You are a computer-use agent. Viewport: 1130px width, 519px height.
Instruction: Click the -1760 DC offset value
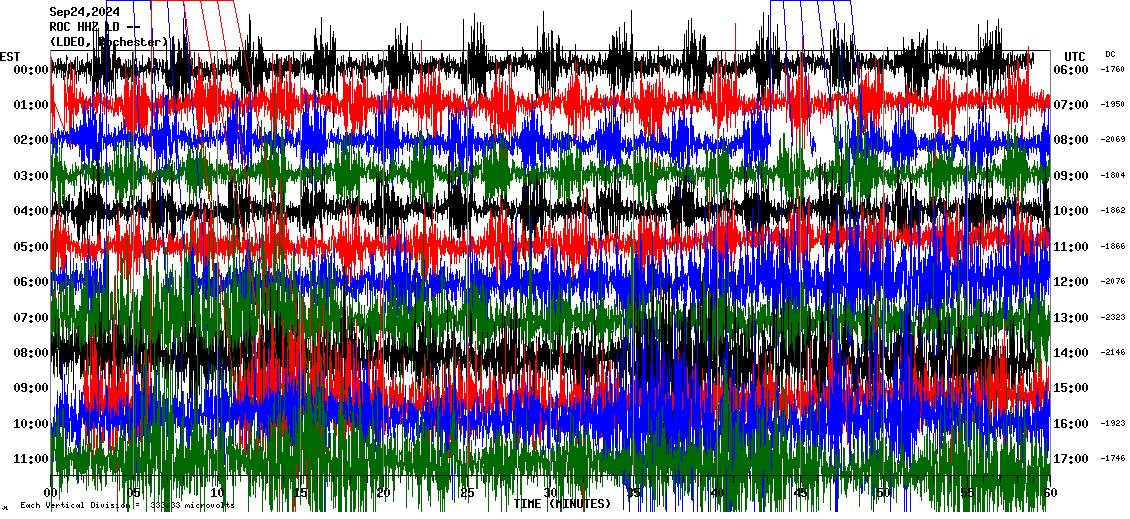tap(1113, 70)
